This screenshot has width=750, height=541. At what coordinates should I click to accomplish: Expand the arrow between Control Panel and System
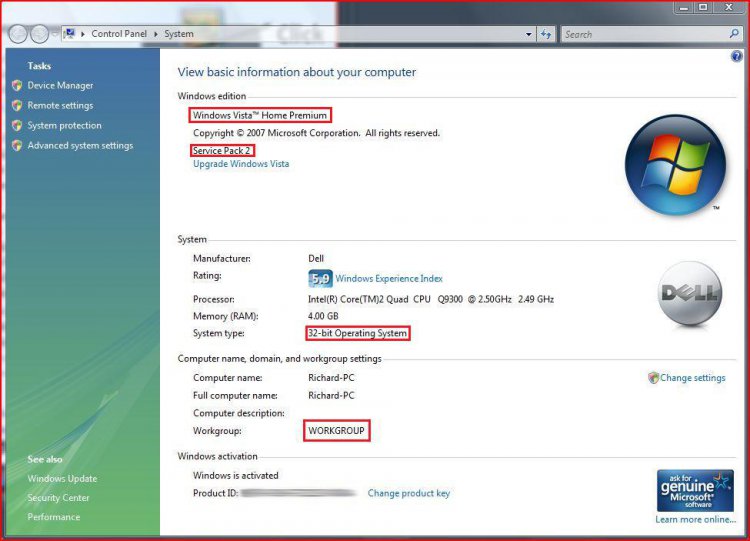point(156,34)
